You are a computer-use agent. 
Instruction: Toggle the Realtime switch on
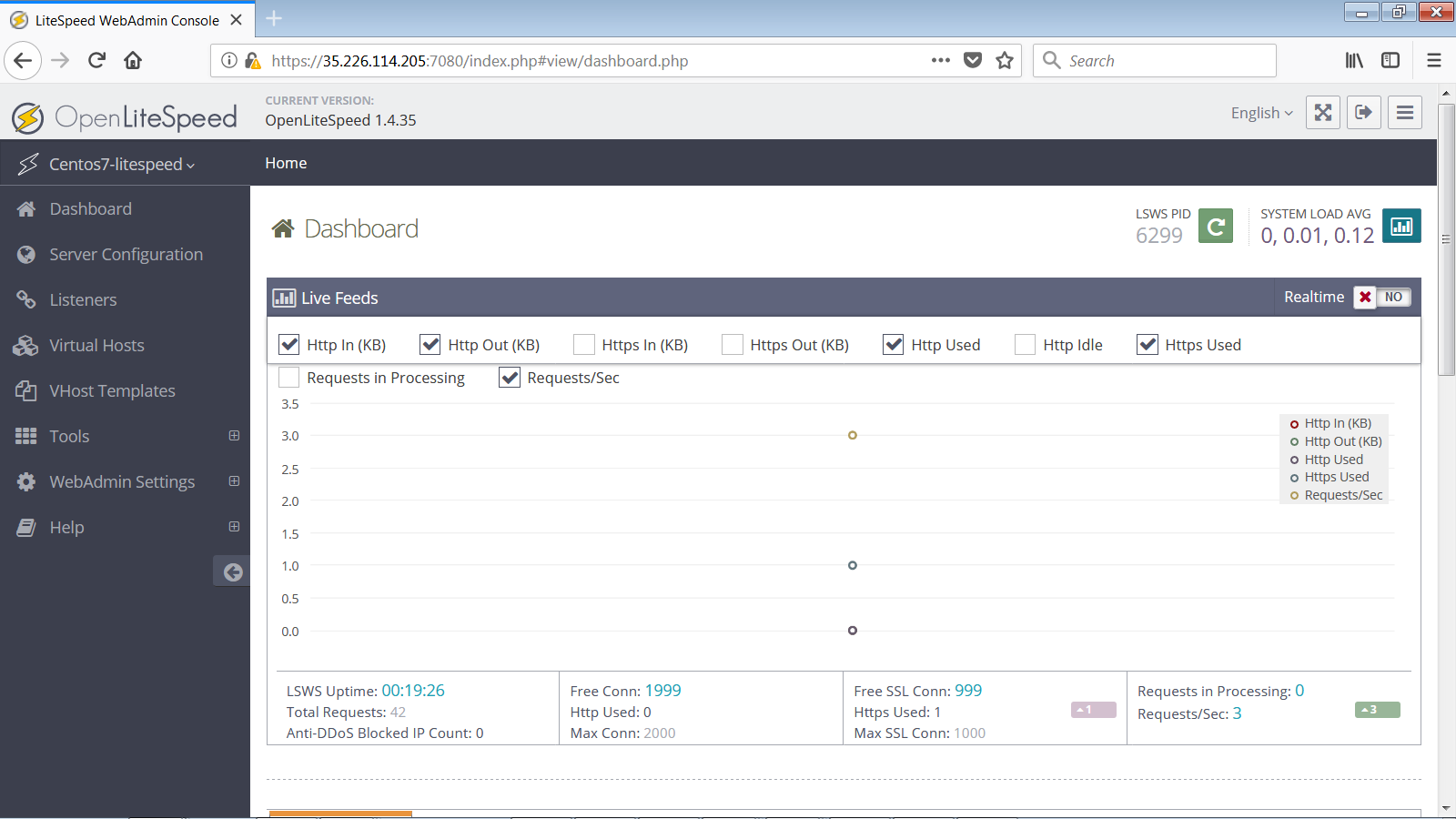click(1381, 298)
